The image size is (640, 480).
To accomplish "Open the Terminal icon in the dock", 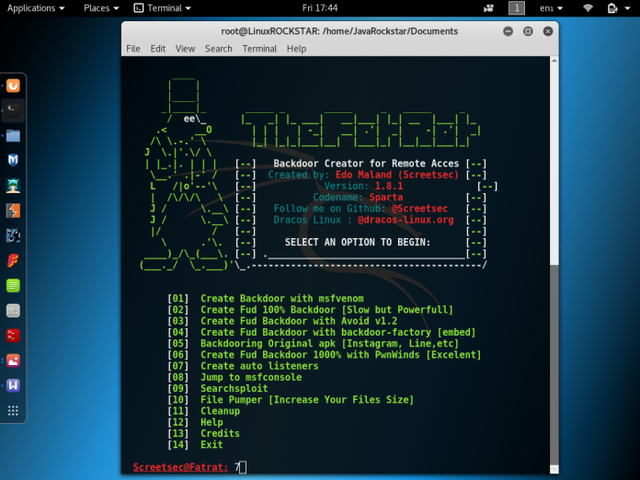I will point(13,110).
